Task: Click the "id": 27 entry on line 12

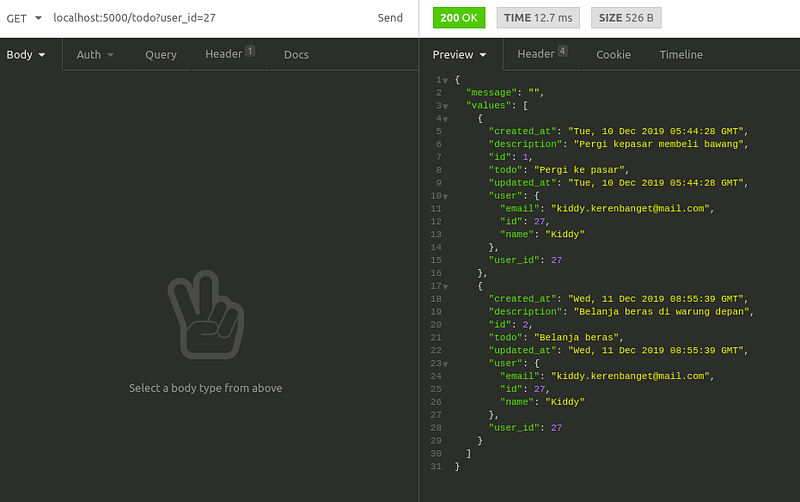Action: (x=524, y=221)
